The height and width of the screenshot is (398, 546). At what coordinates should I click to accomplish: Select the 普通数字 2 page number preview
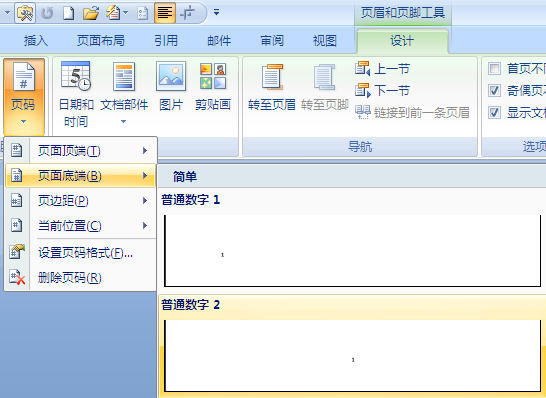[352, 356]
